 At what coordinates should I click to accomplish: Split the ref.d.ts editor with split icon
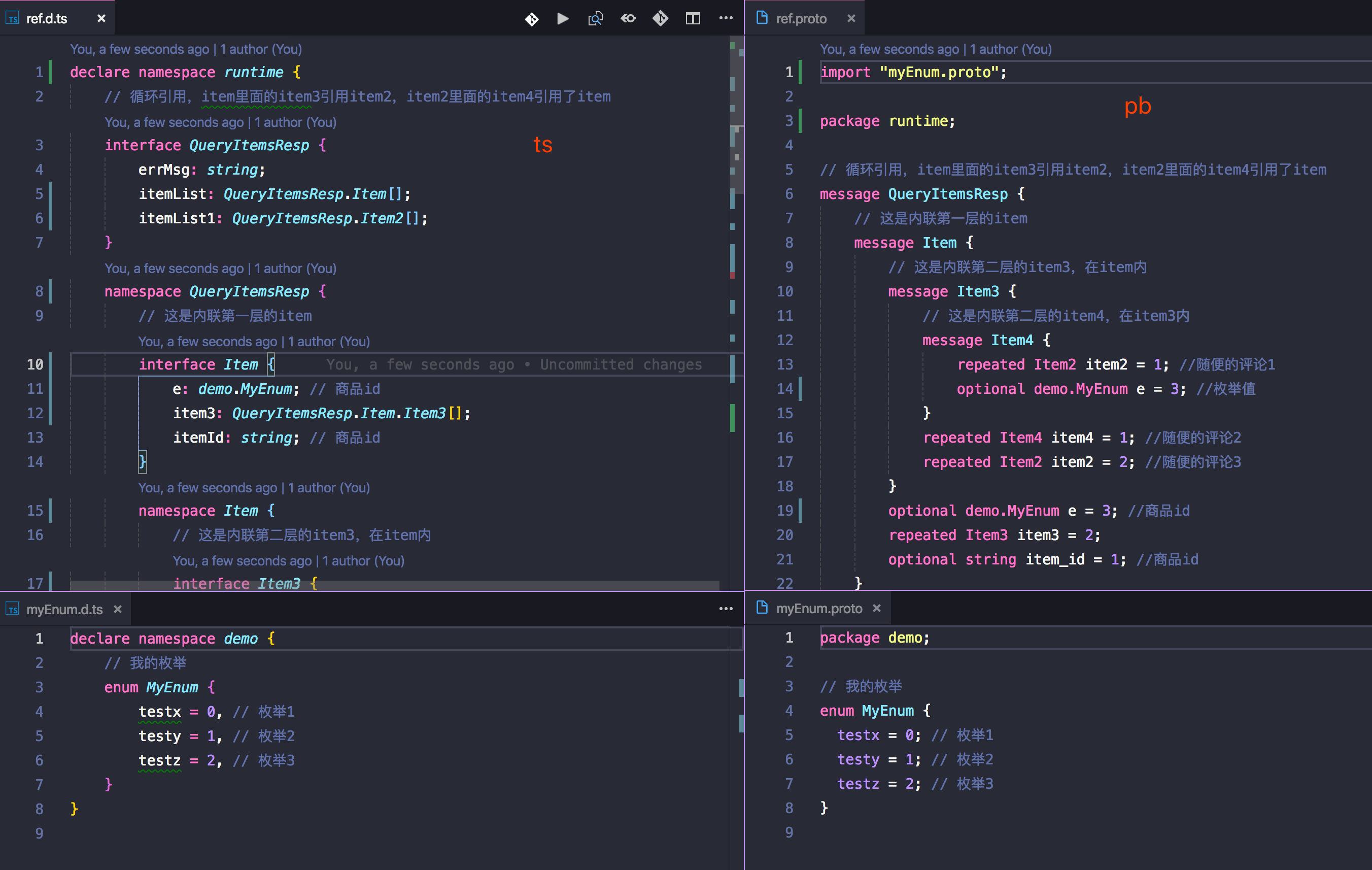pos(693,19)
